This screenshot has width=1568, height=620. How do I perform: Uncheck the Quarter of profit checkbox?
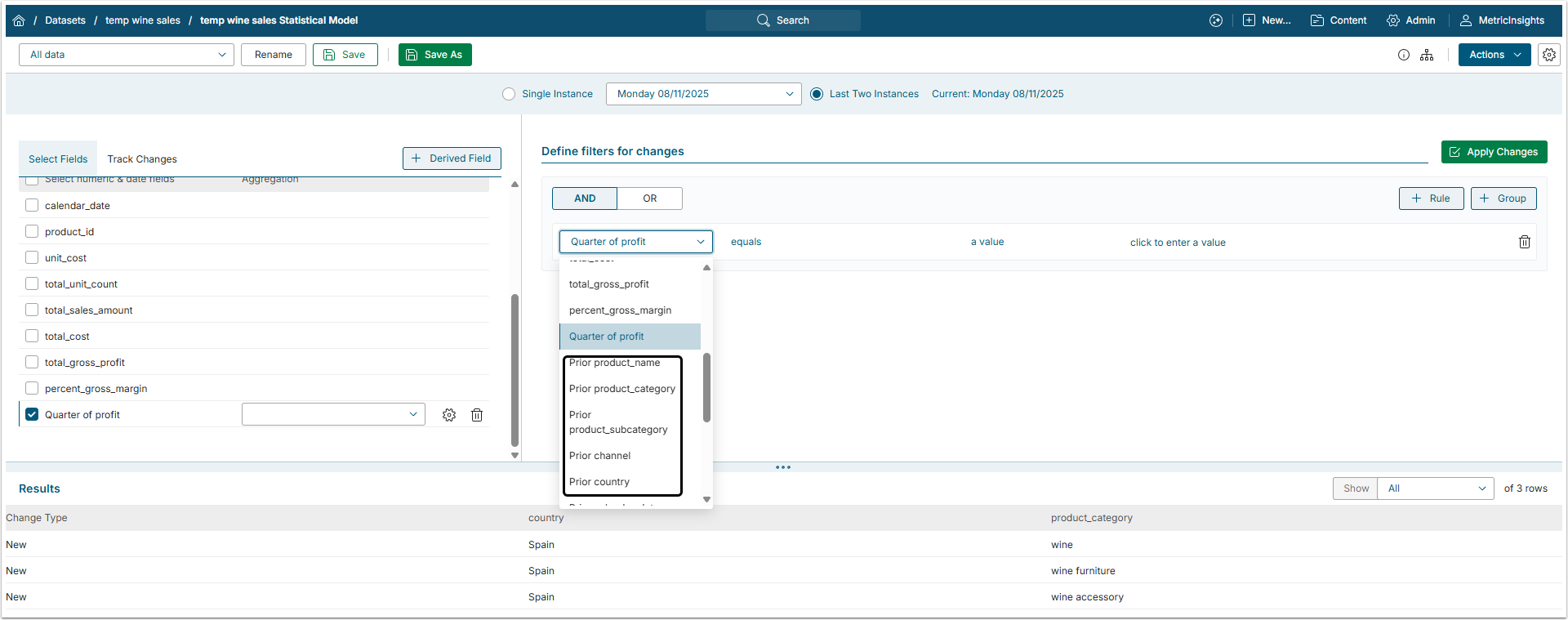32,414
